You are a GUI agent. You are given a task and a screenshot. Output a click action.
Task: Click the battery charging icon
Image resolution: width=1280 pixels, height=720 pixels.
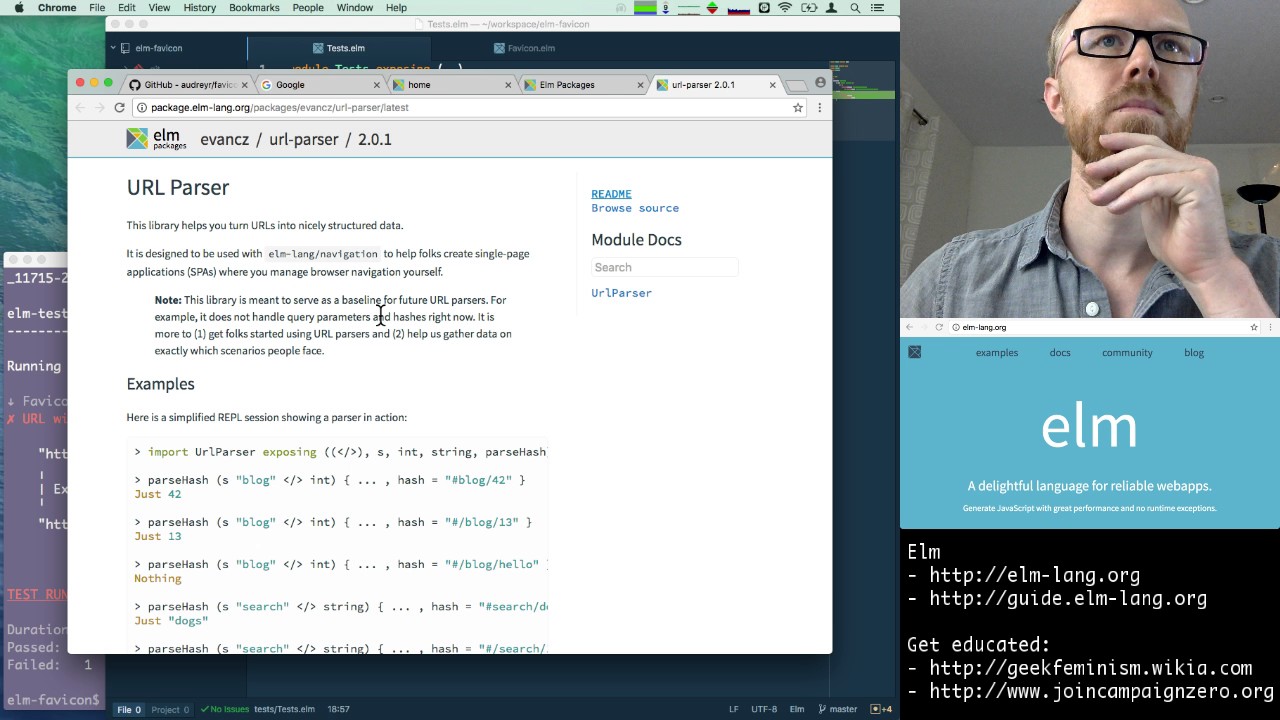pos(808,7)
